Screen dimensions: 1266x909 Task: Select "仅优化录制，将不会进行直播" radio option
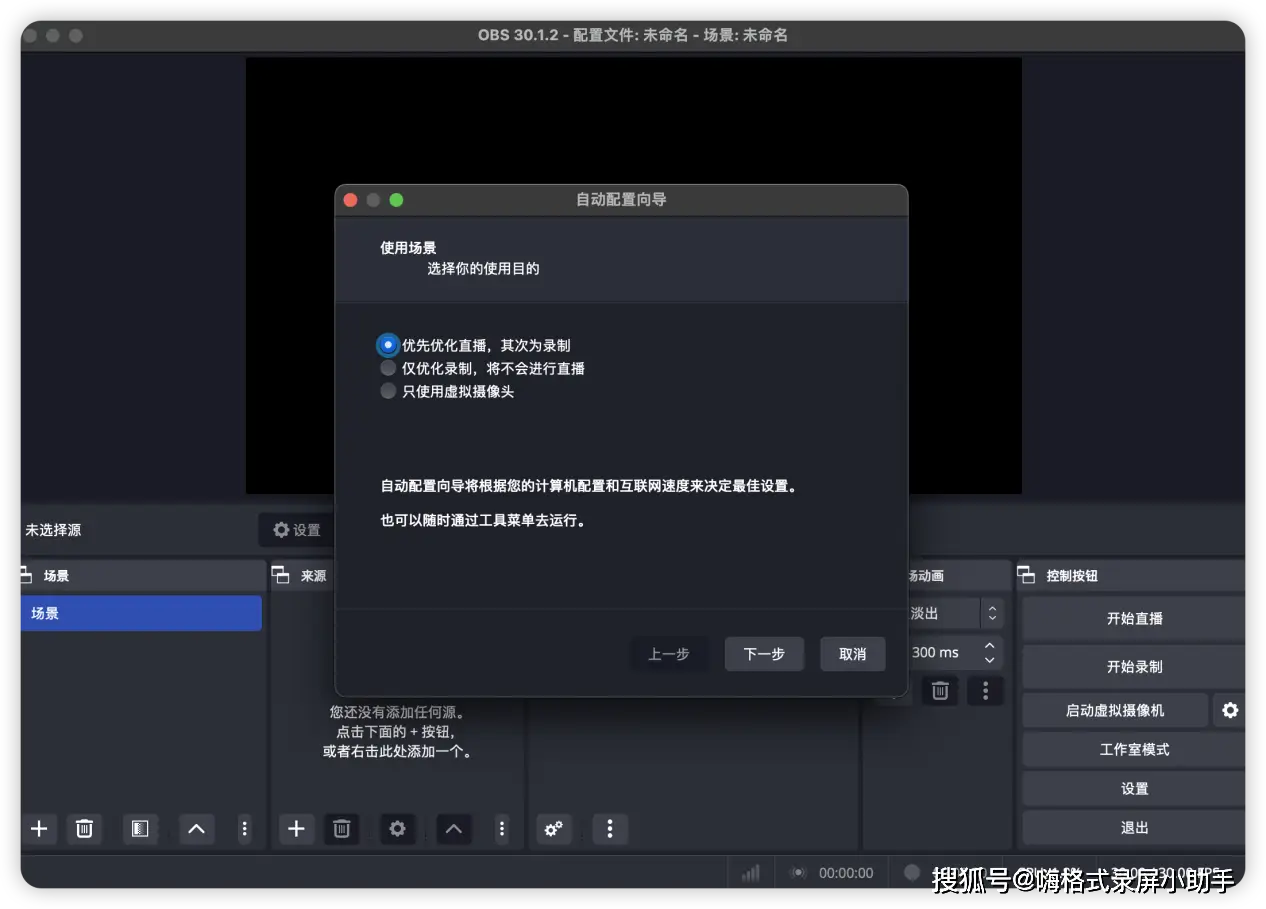[x=388, y=368]
